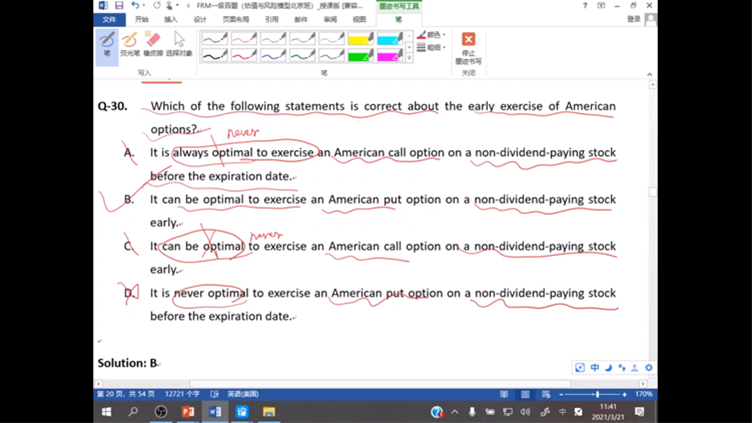
Task: Click the zoom out minus button
Action: (561, 394)
